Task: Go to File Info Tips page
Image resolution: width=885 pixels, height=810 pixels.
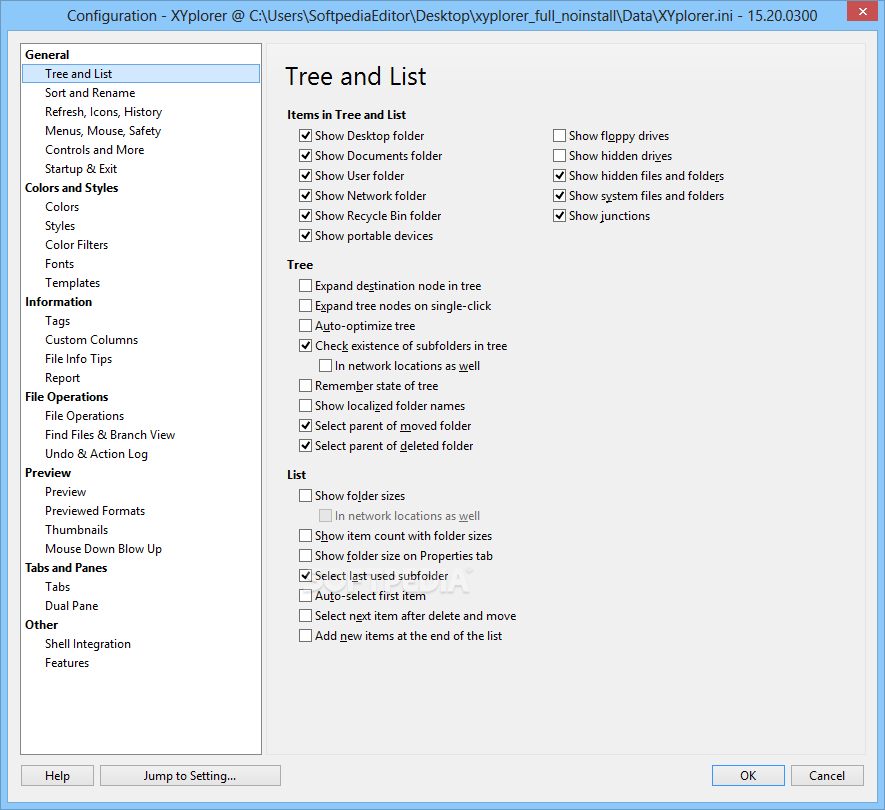Action: [x=78, y=359]
